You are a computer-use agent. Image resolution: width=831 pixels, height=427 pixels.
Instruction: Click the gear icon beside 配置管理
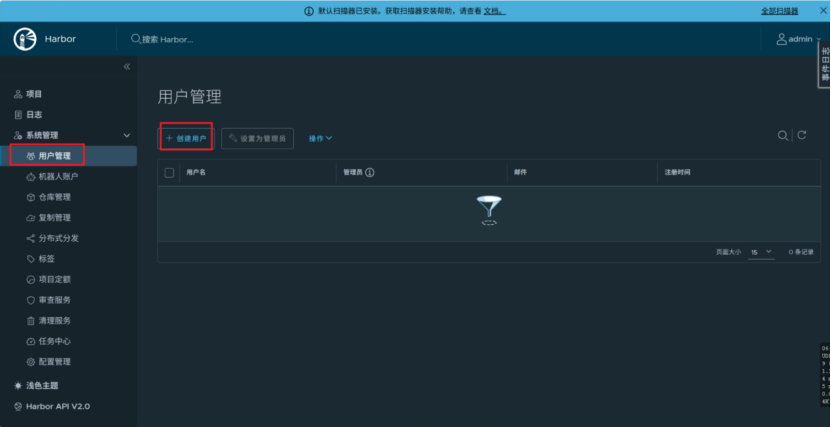click(31, 362)
